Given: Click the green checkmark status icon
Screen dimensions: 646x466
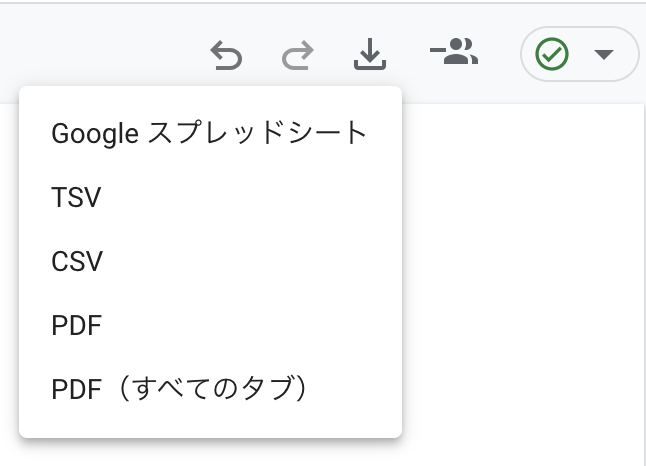Looking at the screenshot, I should 552,54.
